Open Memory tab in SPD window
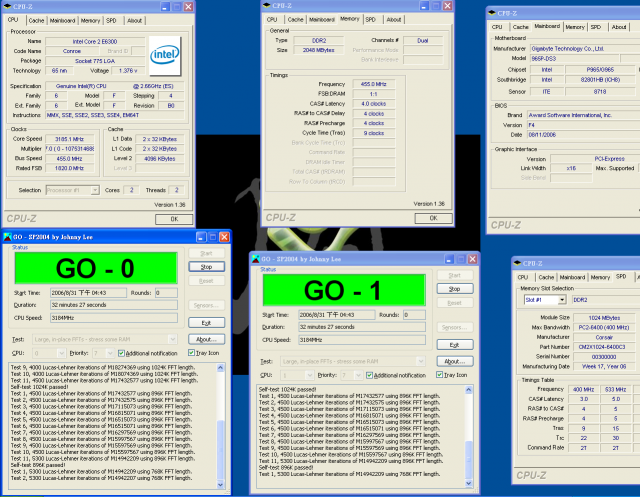640x497 pixels. point(600,277)
